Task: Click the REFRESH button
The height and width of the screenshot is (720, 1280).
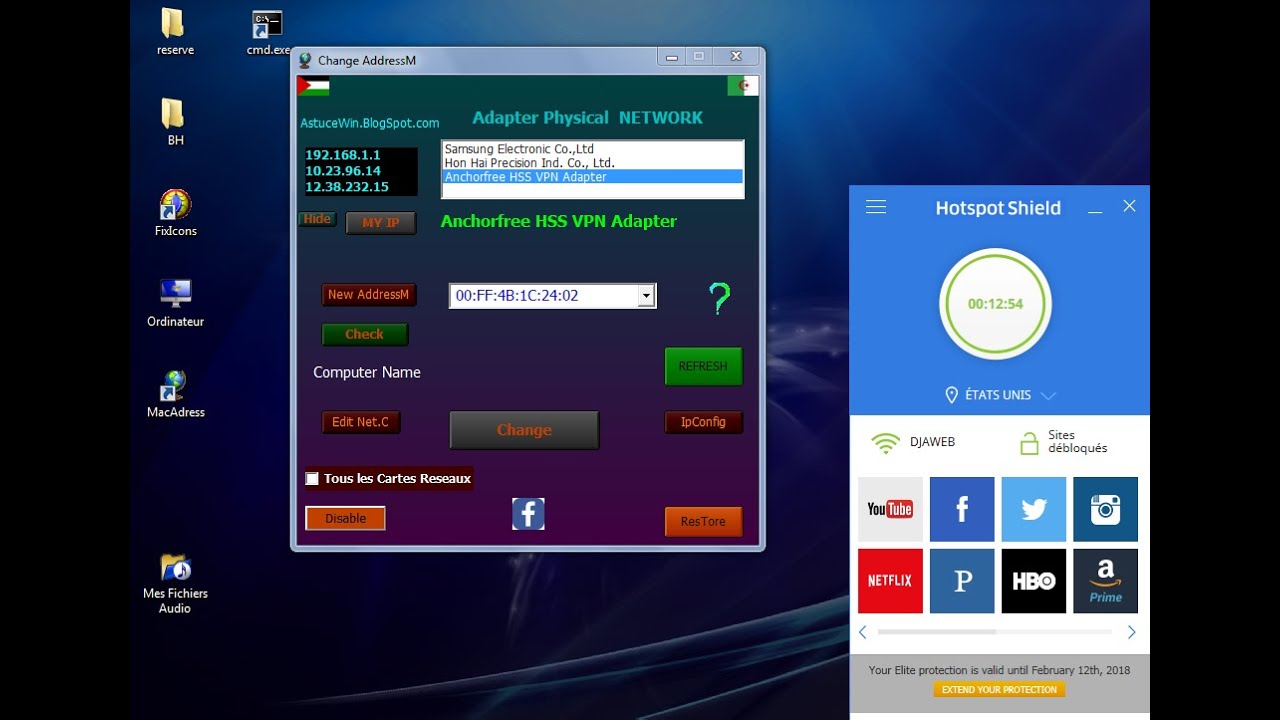Action: (703, 367)
